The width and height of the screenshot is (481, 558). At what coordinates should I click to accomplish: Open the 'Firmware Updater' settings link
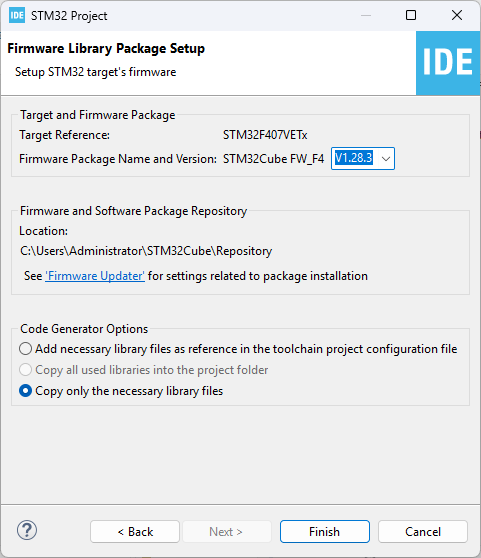(x=95, y=276)
